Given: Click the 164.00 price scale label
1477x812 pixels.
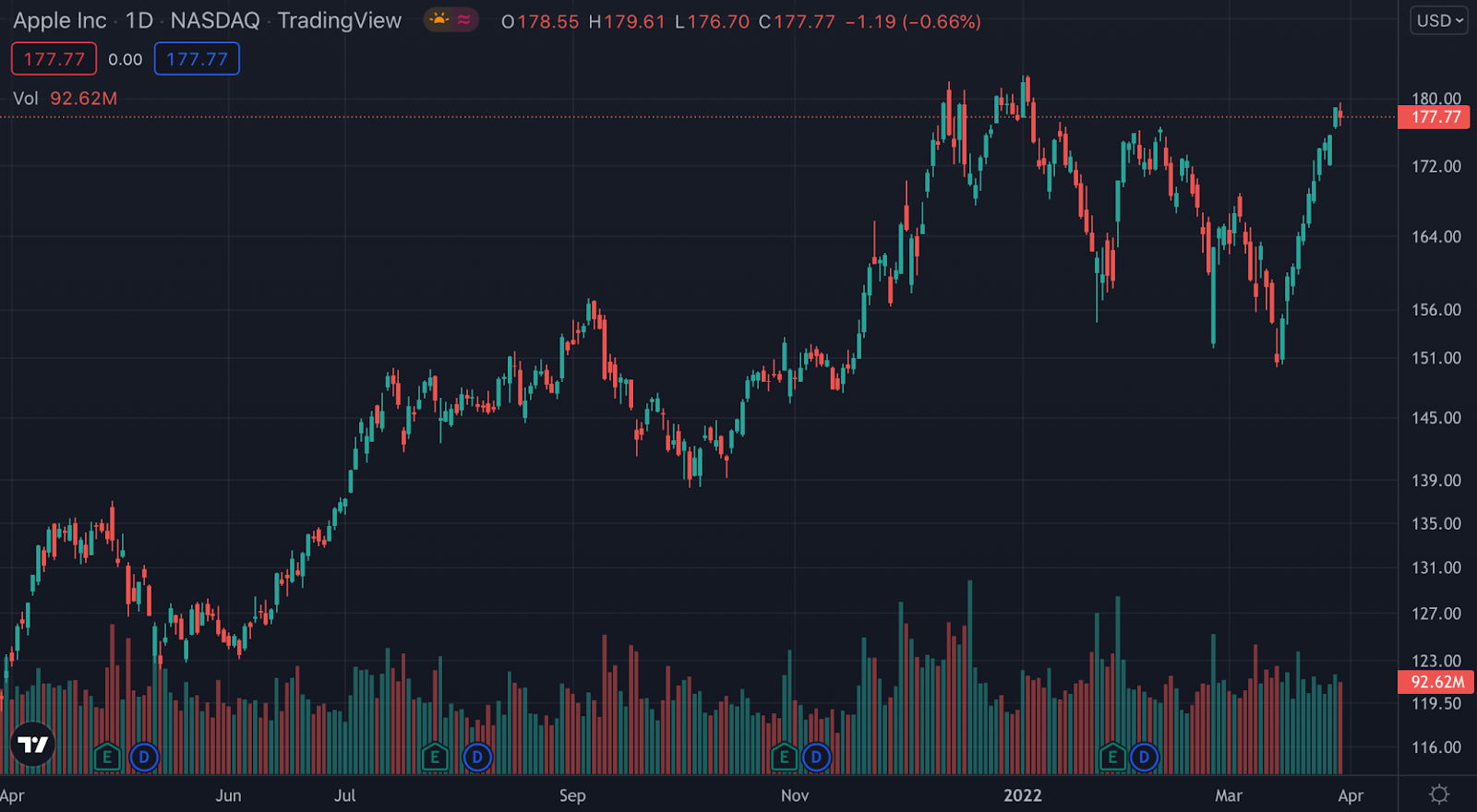Looking at the screenshot, I should [x=1436, y=236].
